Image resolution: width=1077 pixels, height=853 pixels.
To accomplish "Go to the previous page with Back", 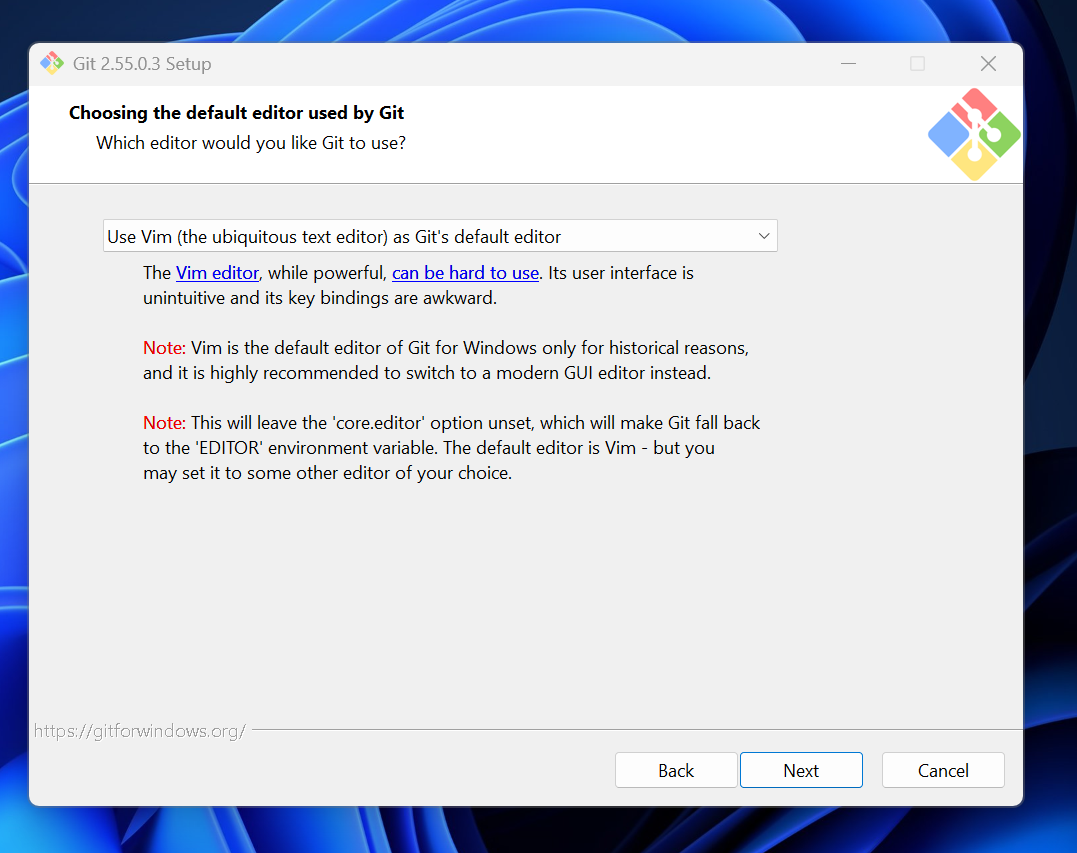I will (676, 771).
